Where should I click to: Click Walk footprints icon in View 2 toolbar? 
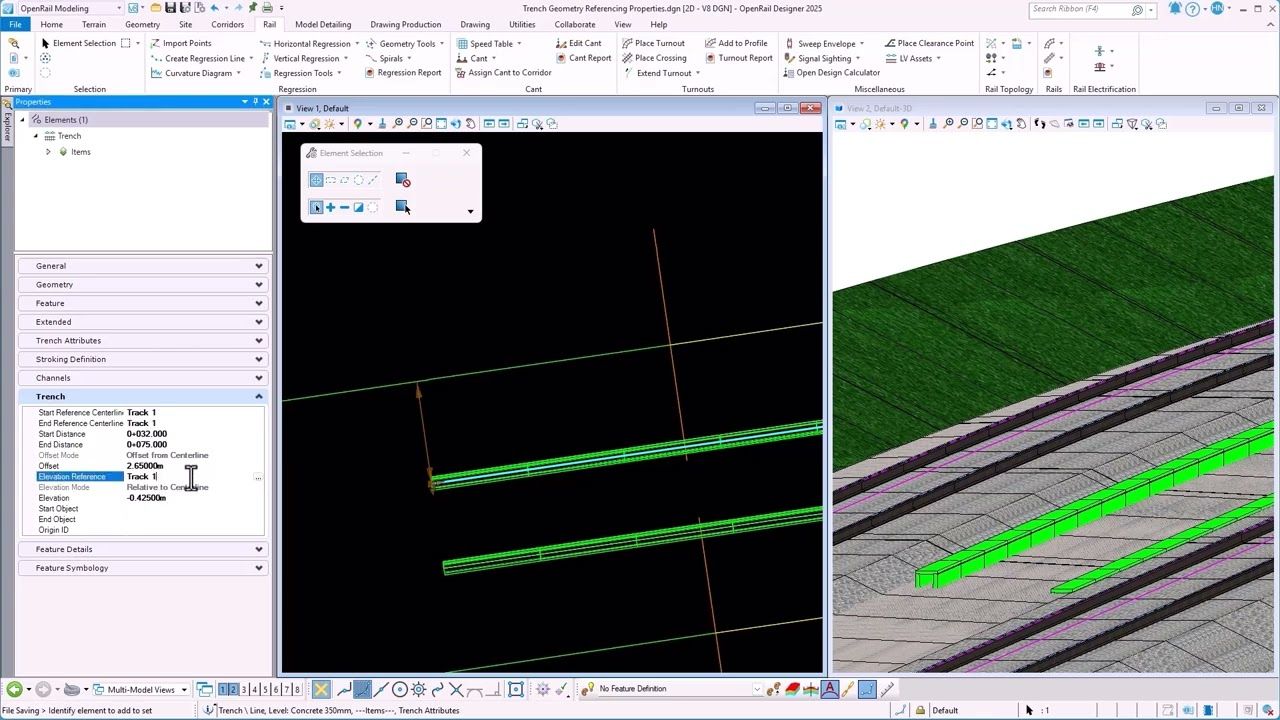click(1039, 124)
